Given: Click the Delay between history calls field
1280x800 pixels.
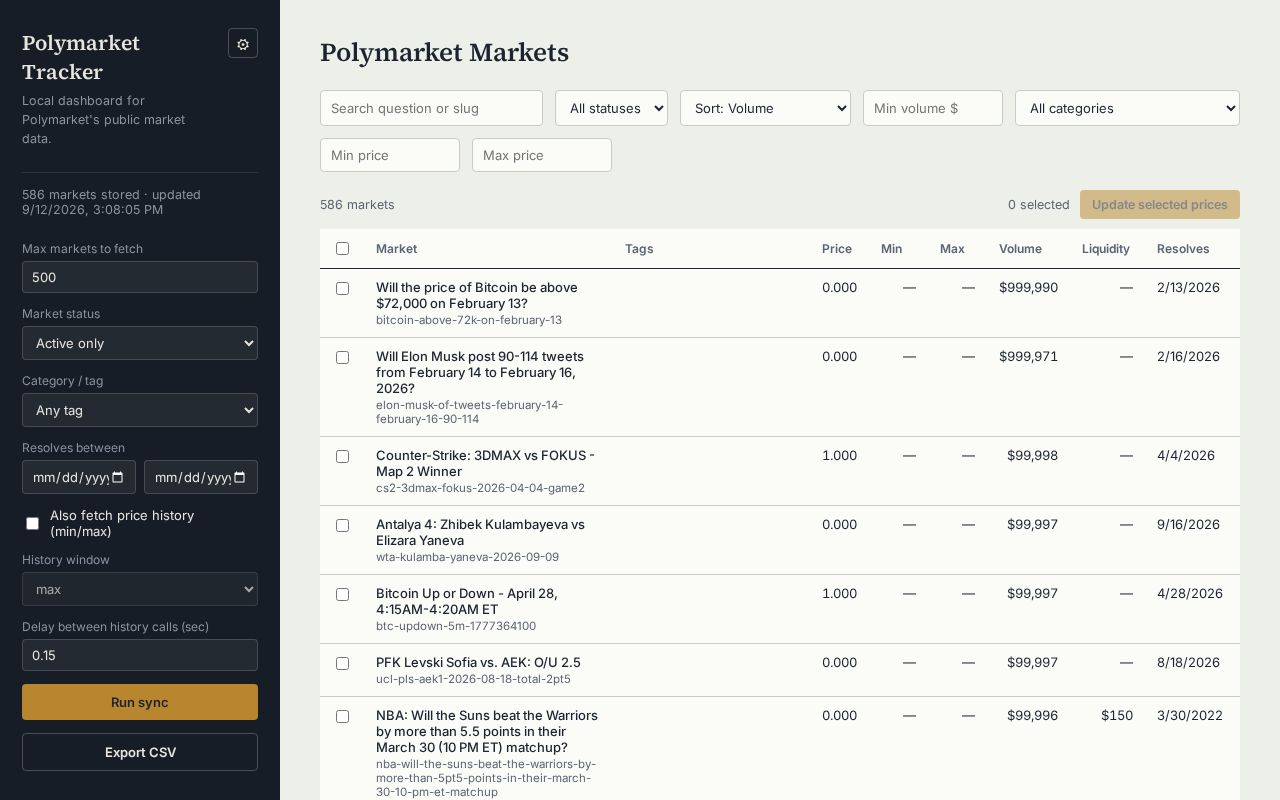Looking at the screenshot, I should click(x=140, y=655).
